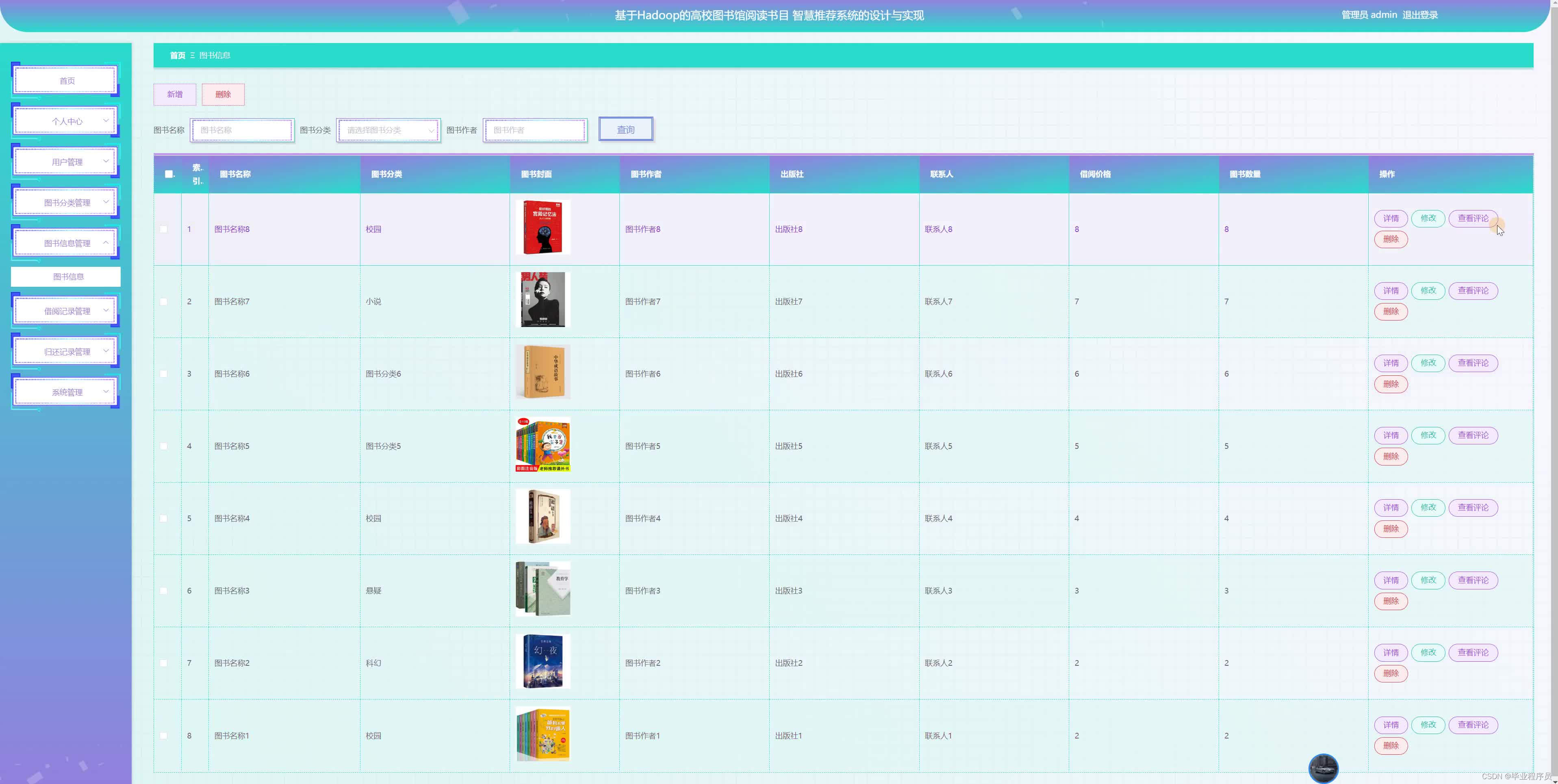Image resolution: width=1558 pixels, height=784 pixels.
Task: Click the page vertical scrollbar
Action: click(1554, 392)
